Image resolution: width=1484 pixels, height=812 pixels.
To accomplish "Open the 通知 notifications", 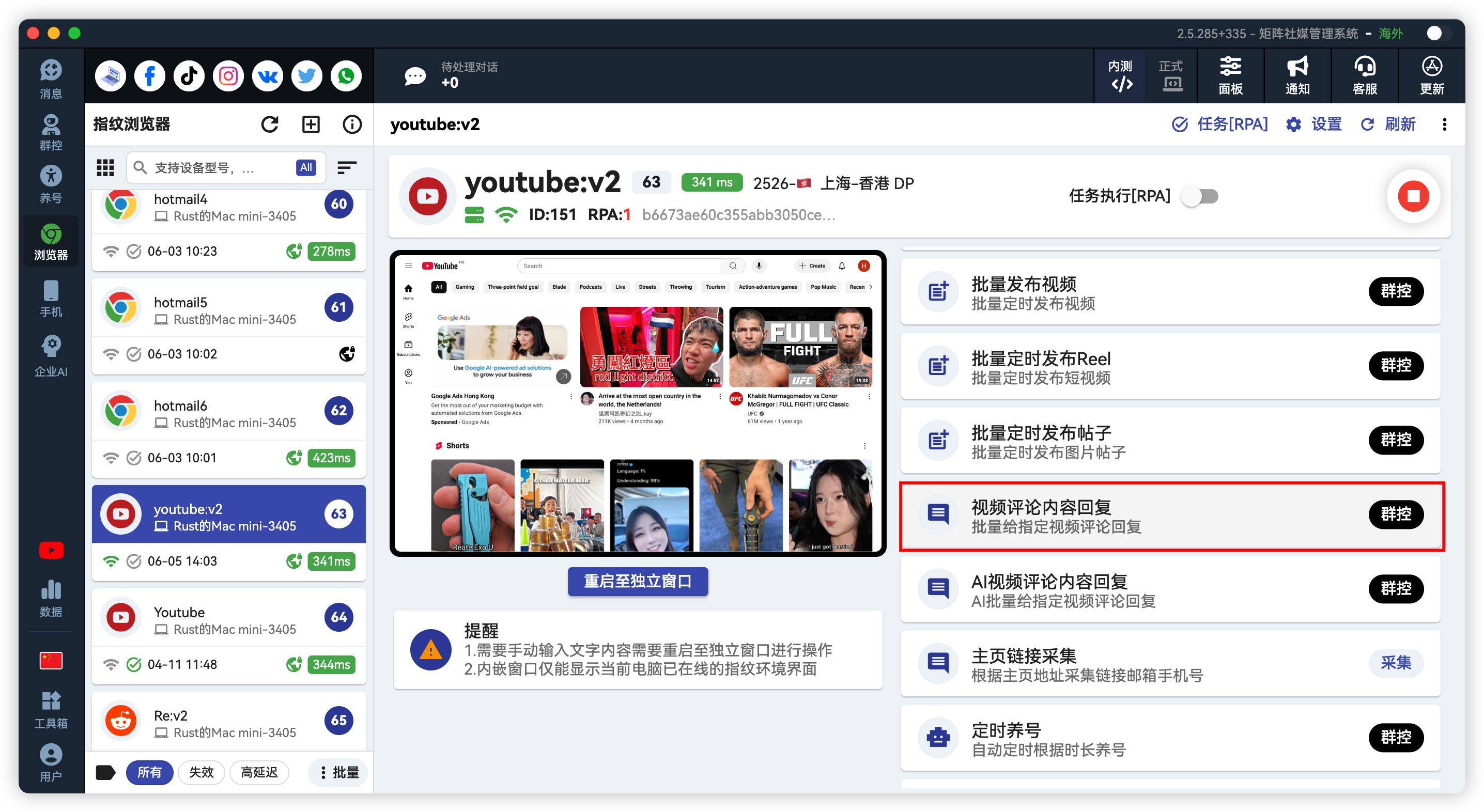I will pyautogui.click(x=1297, y=75).
